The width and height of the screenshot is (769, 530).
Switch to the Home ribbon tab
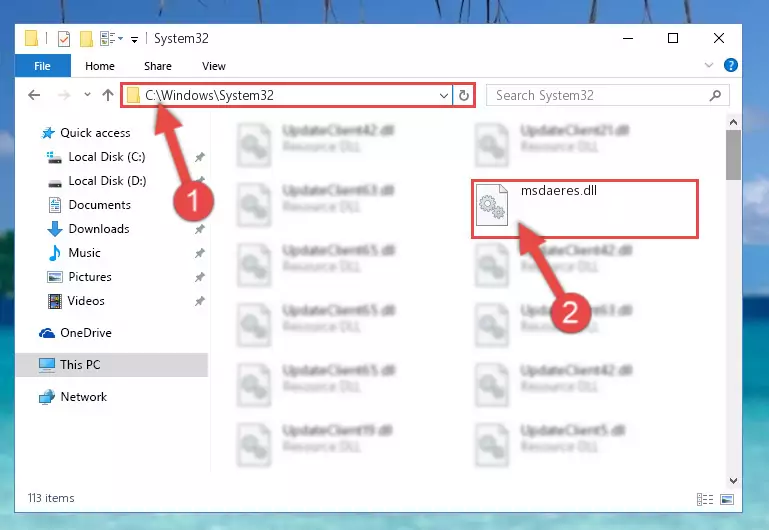[x=100, y=66]
